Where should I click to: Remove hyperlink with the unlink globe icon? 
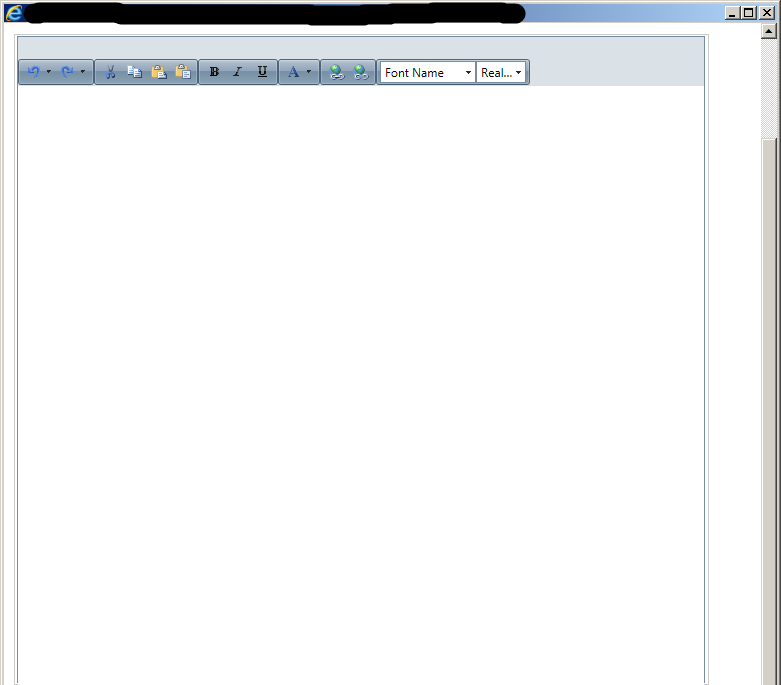click(x=361, y=72)
